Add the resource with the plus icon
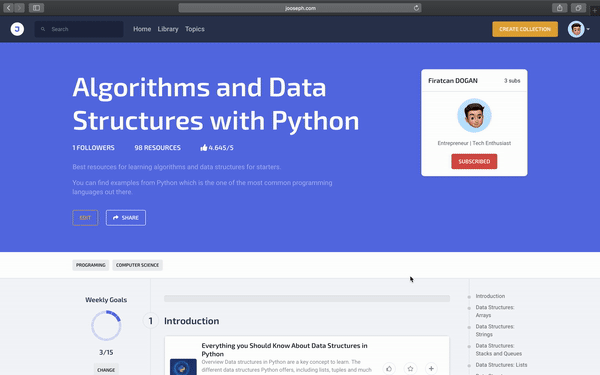The height and width of the screenshot is (375, 600). pos(431,368)
